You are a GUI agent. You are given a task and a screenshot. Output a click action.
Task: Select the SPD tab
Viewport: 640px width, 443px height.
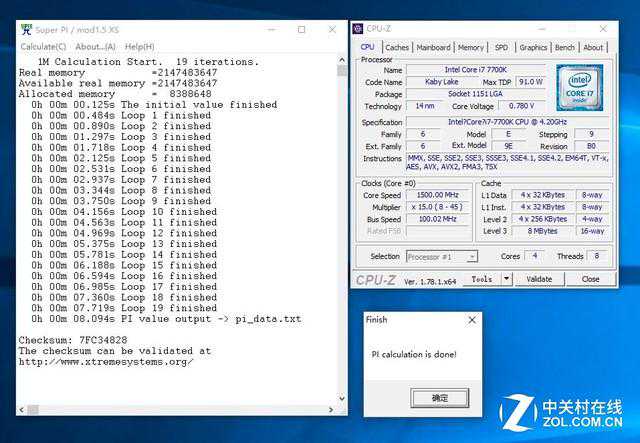tap(501, 47)
